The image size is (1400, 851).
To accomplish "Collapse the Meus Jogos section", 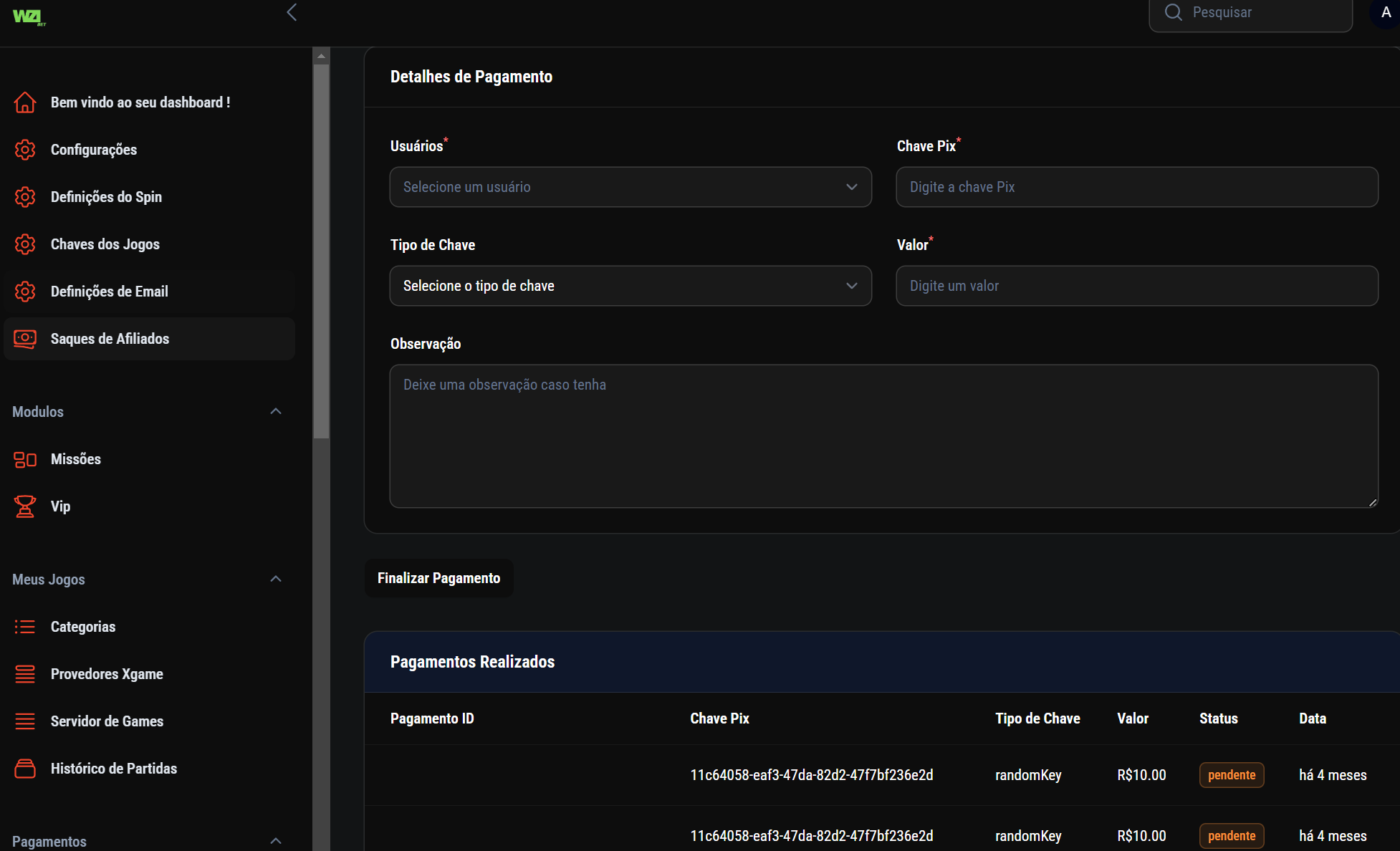I will click(x=276, y=579).
